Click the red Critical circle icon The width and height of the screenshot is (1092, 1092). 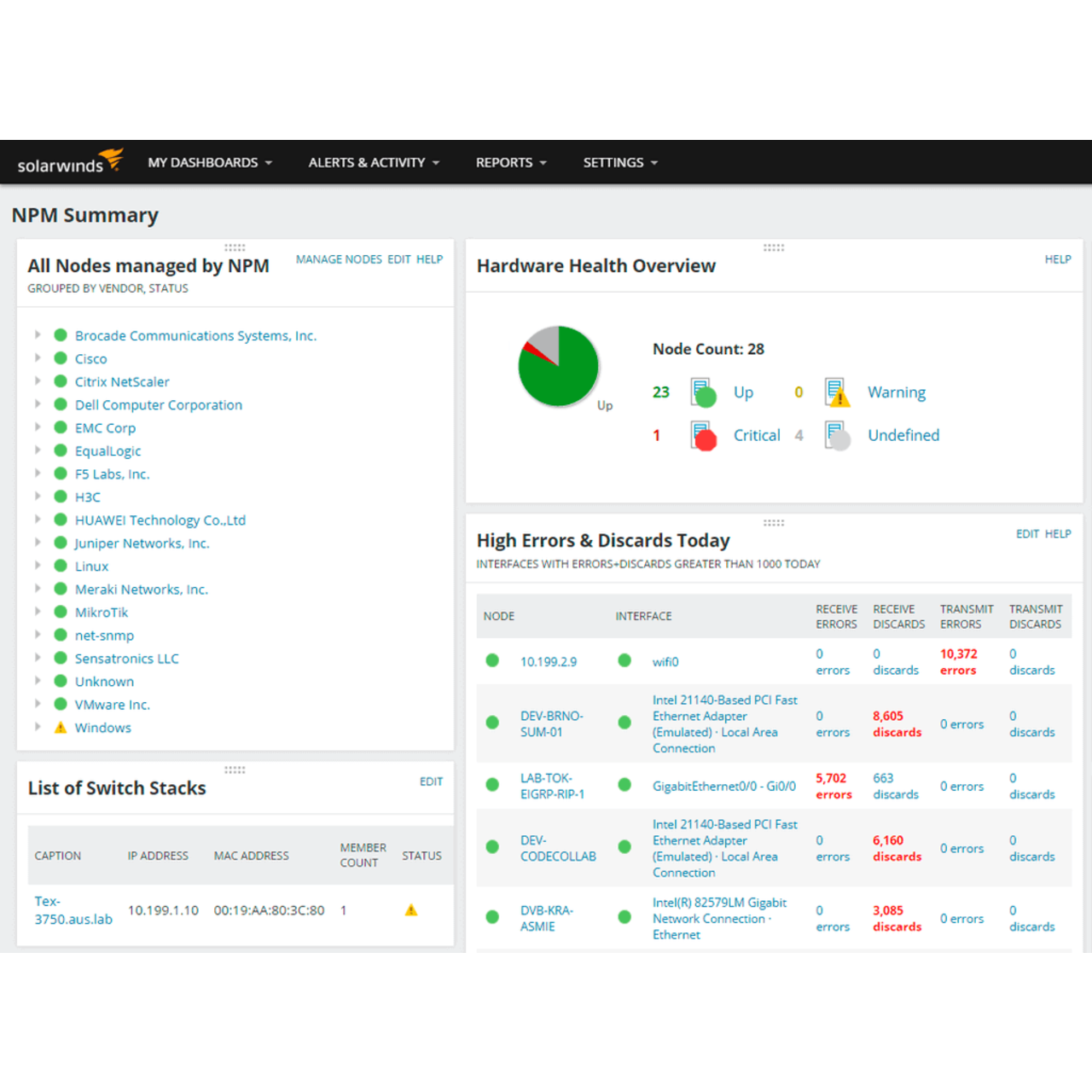coord(703,438)
